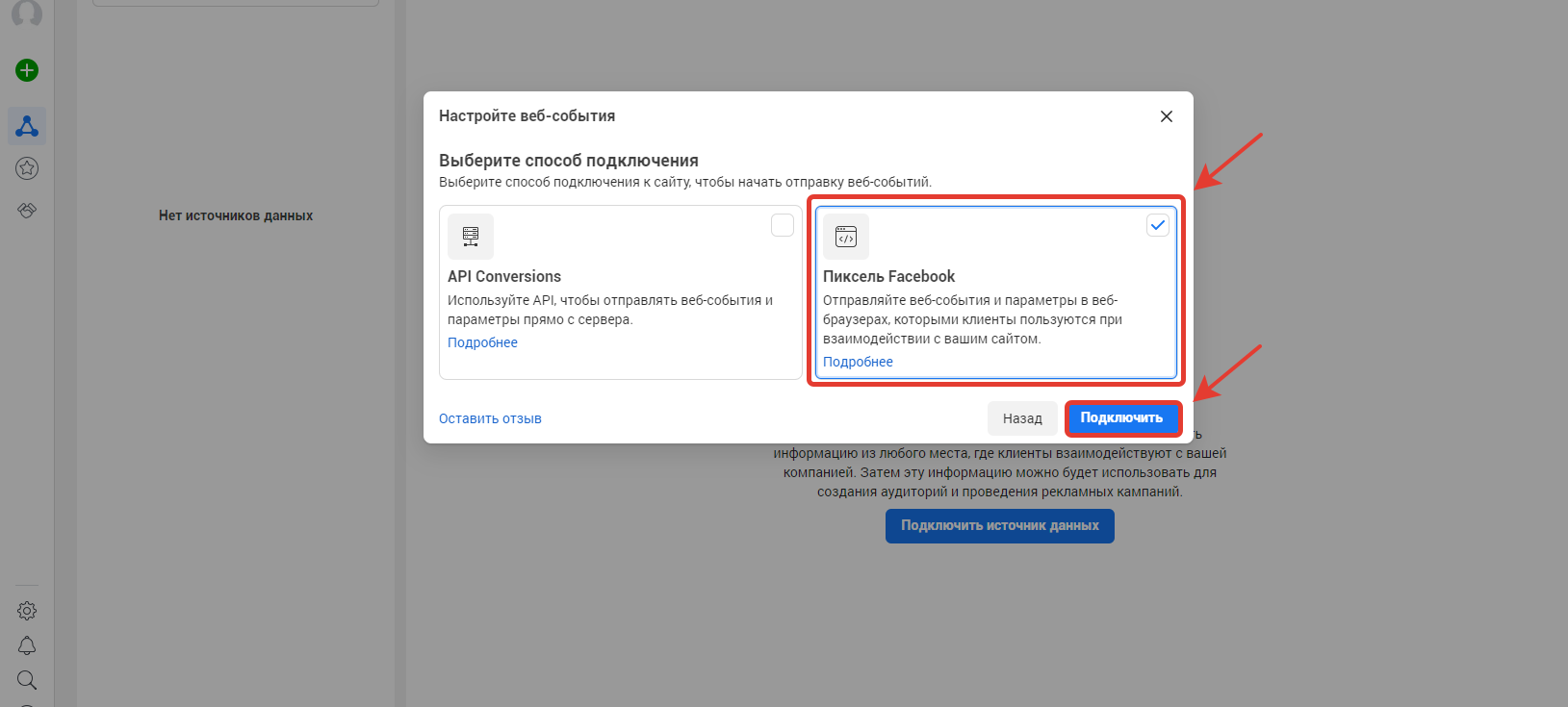The height and width of the screenshot is (707, 1568).
Task: Uncheck the Пиксель Facebook checkbox
Action: (x=1158, y=225)
